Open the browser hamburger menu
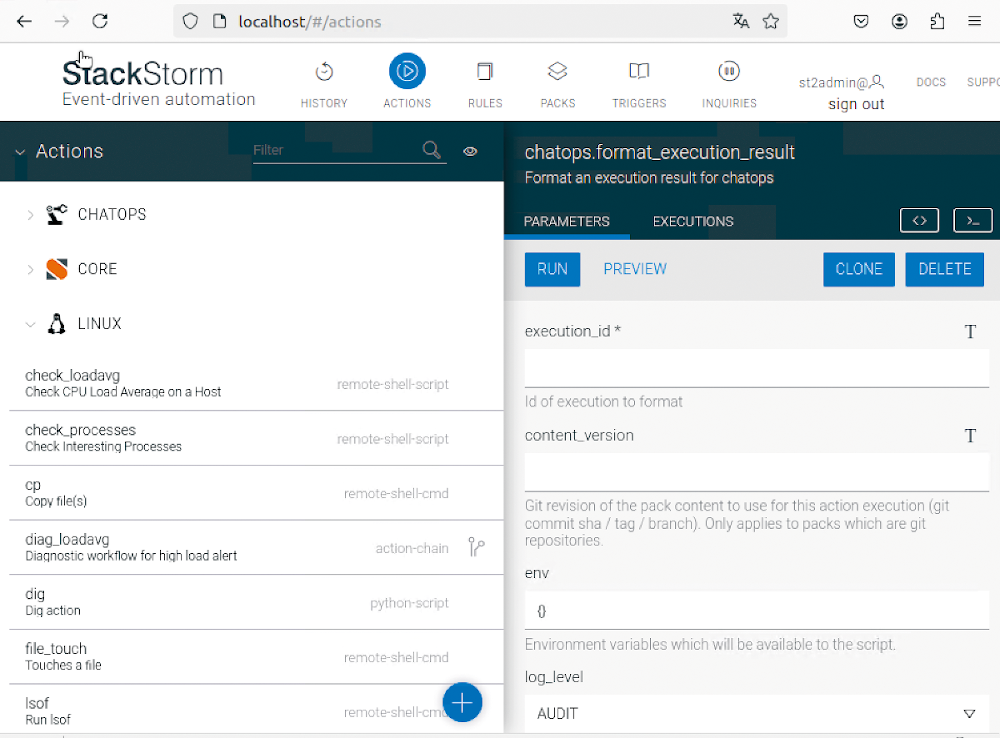Screen dimensions: 1000x738 974,21
